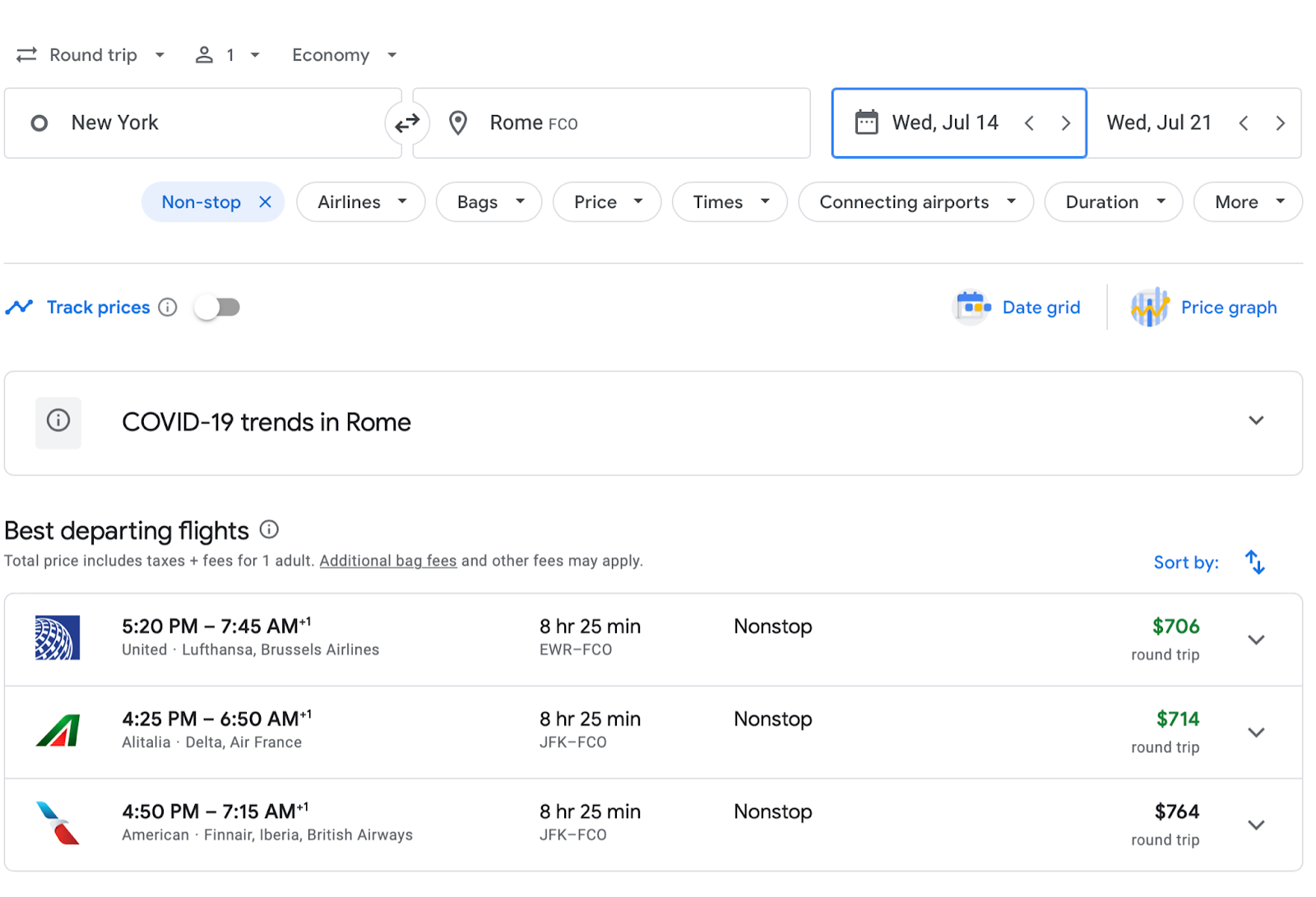The image size is (1316, 897).
Task: Open Additional bag fees link
Action: click(x=387, y=561)
